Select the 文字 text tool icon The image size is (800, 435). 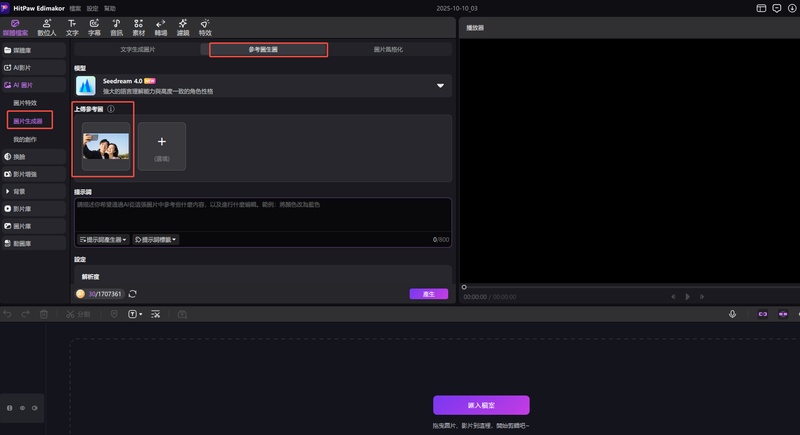click(x=72, y=23)
